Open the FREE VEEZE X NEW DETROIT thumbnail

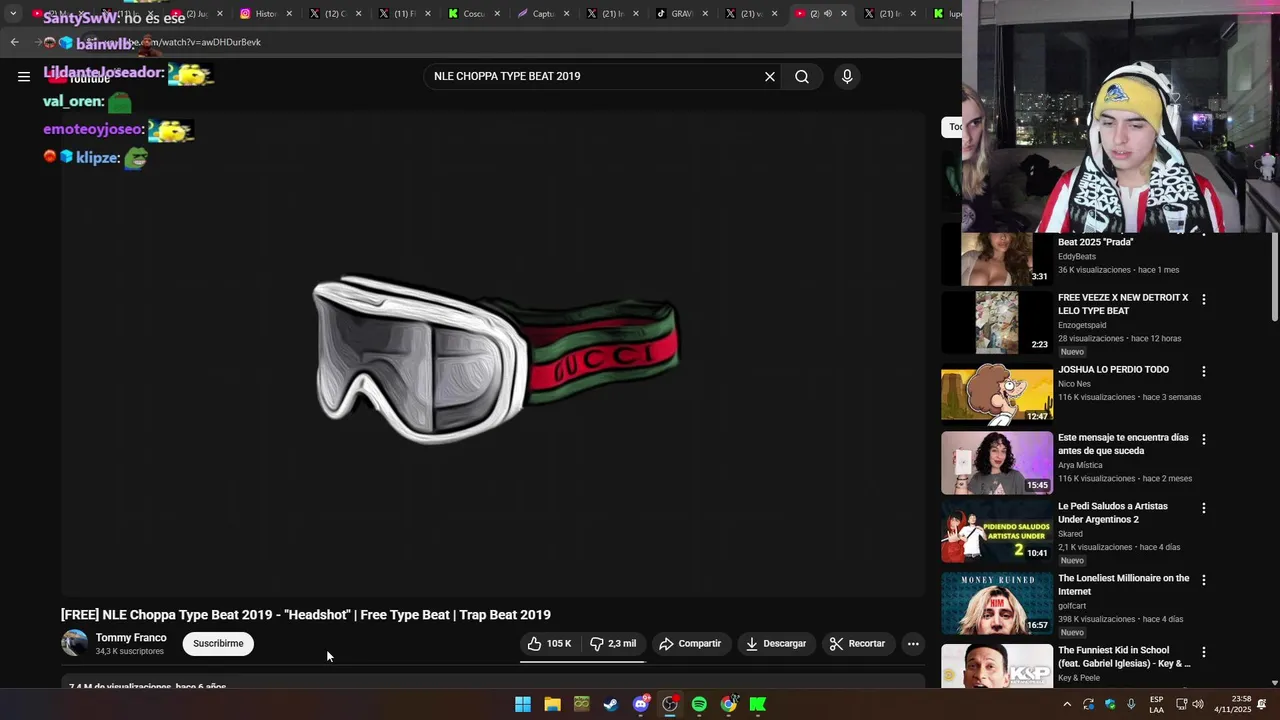997,322
